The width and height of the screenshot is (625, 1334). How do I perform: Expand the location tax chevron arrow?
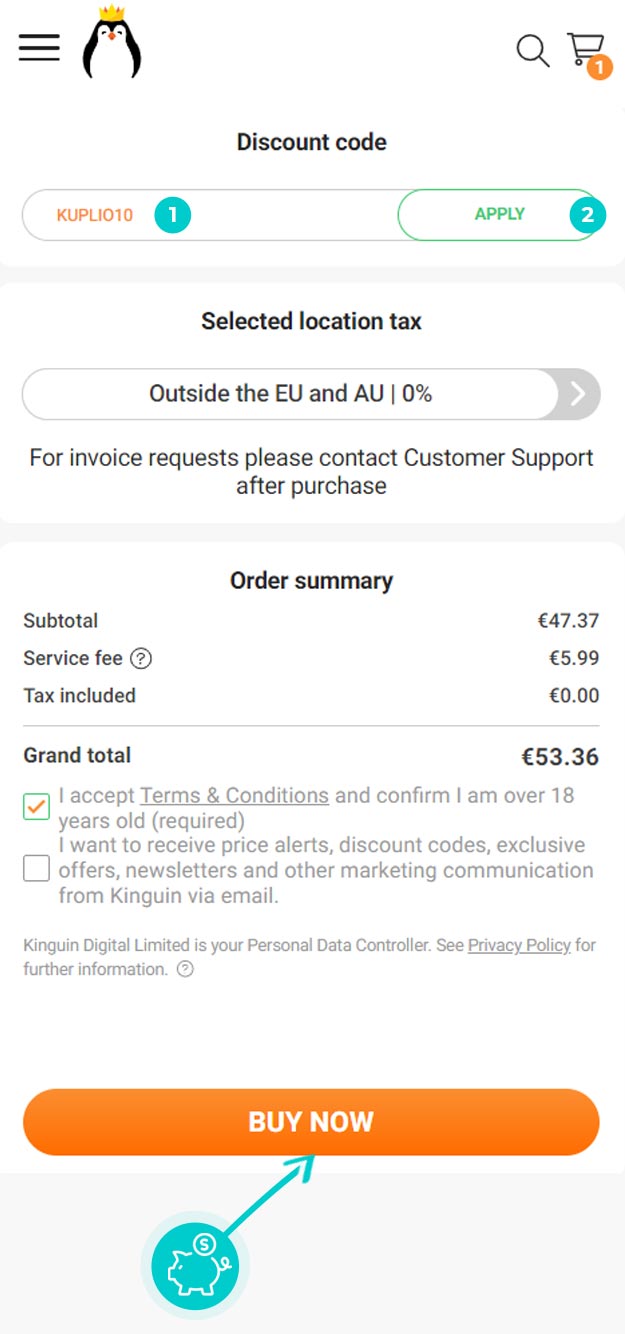click(578, 394)
